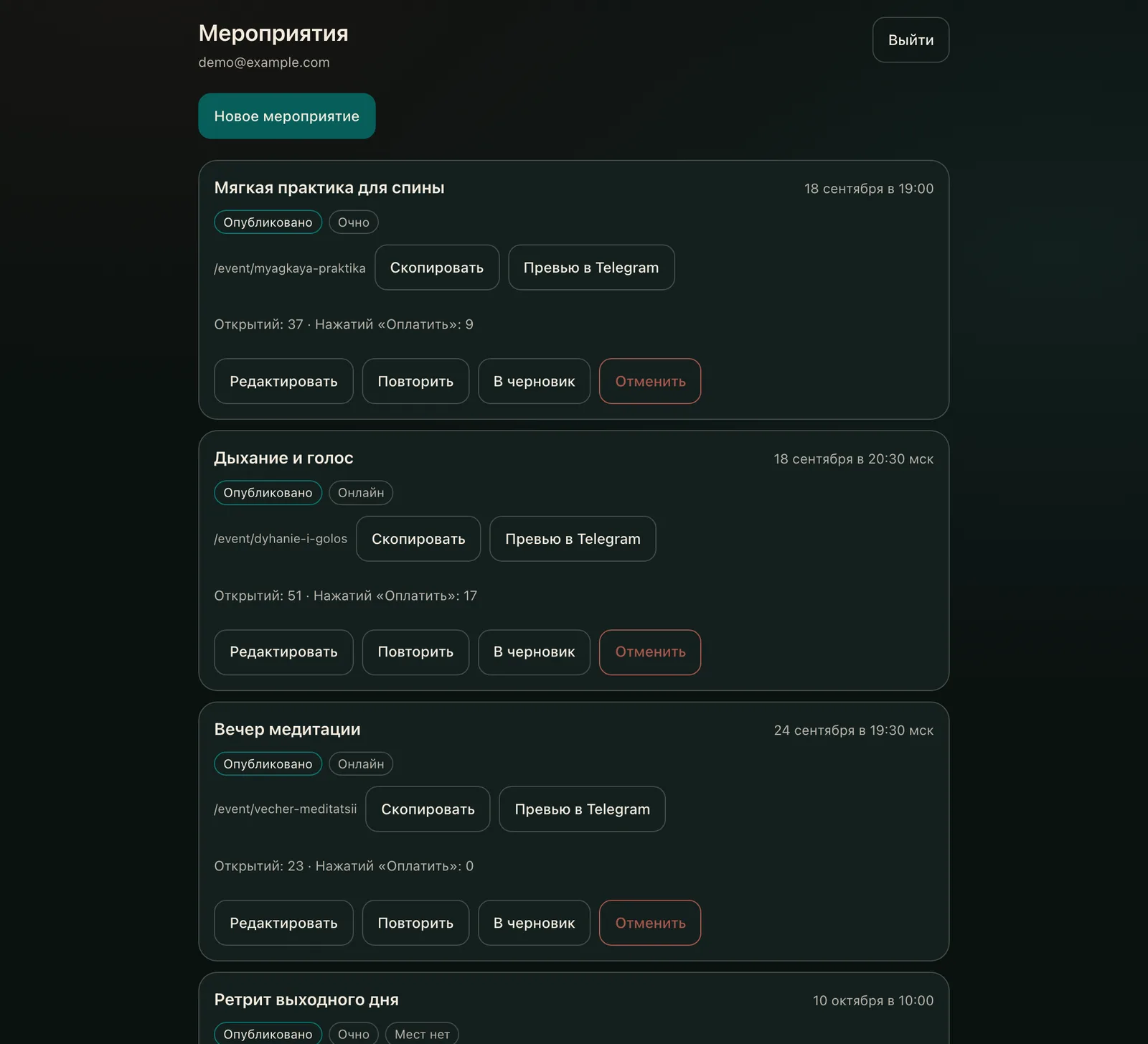Repeat the Вечер медитации event
This screenshot has width=1148, height=1044.
coord(415,923)
